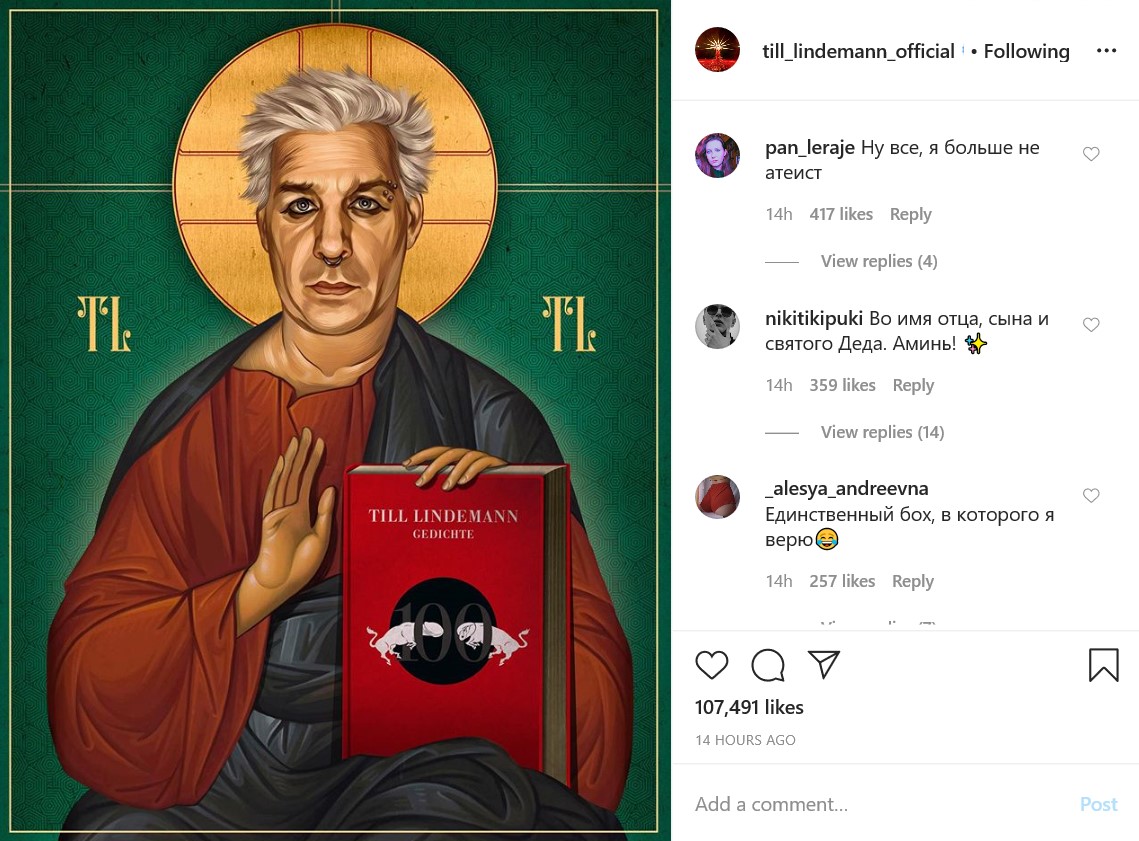Expand View replies (4) under pan_leraje
The height and width of the screenshot is (841, 1139).
coord(879,261)
